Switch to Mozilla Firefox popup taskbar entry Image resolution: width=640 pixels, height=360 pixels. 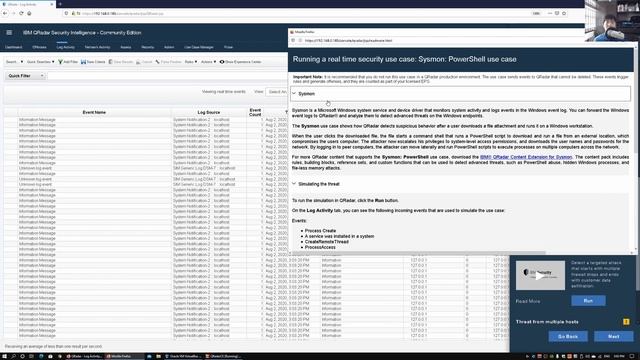pyautogui.click(x=124, y=356)
